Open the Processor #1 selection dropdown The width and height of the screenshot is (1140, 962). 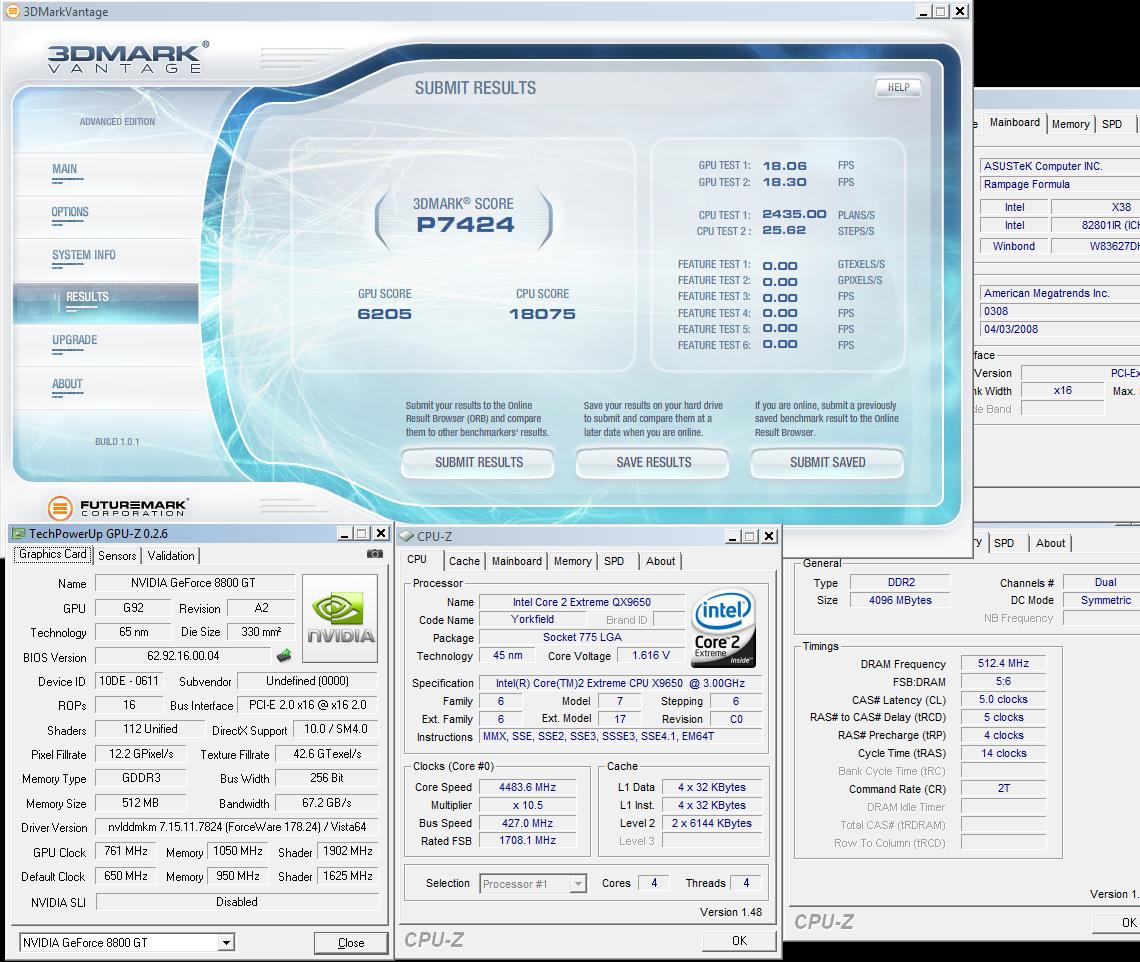[x=578, y=884]
